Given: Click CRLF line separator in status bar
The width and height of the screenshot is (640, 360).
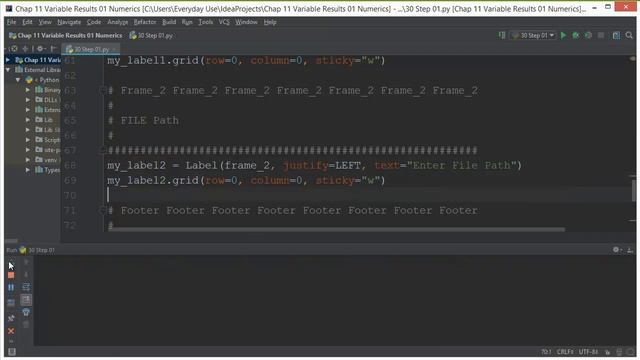Looking at the screenshot, I should pos(565,352).
